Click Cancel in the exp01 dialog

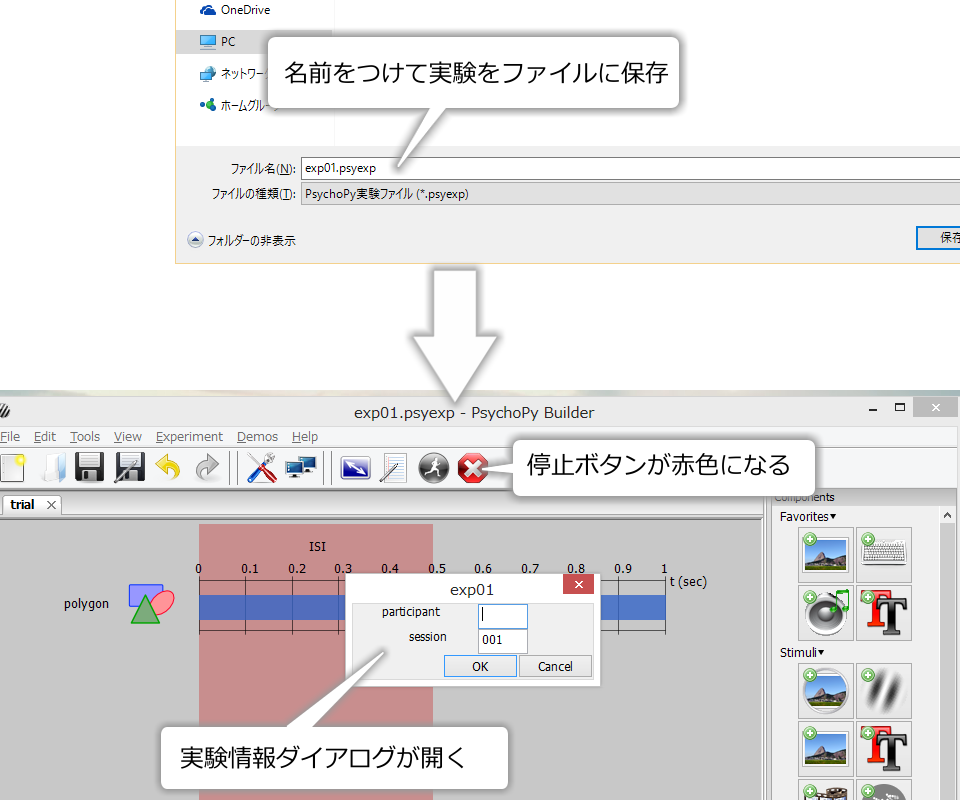click(555, 666)
